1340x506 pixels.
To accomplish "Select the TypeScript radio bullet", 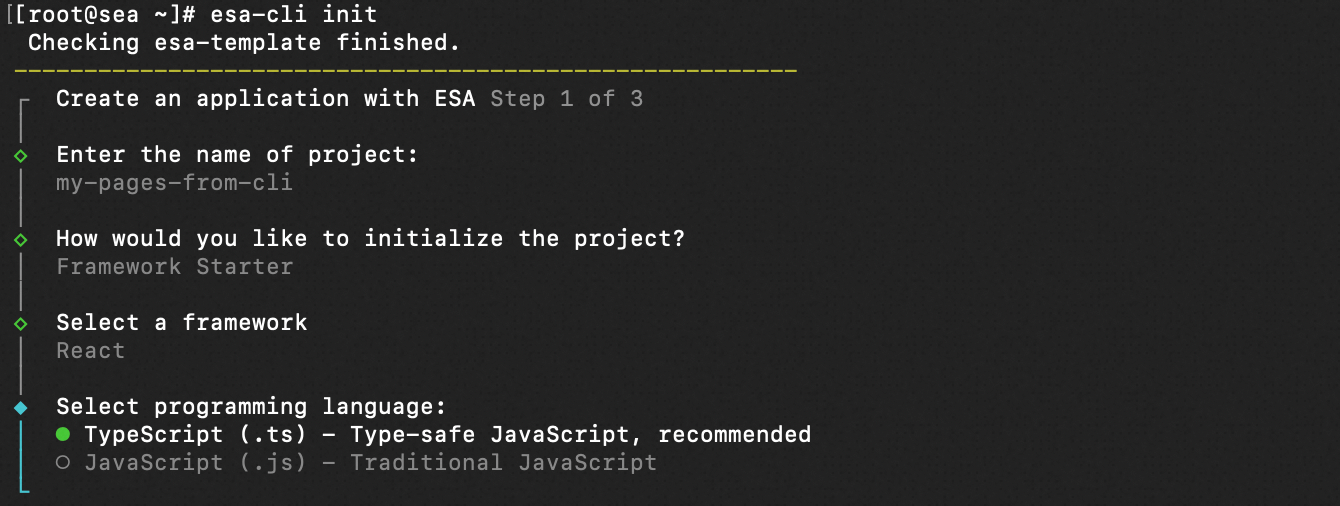I will (x=63, y=435).
